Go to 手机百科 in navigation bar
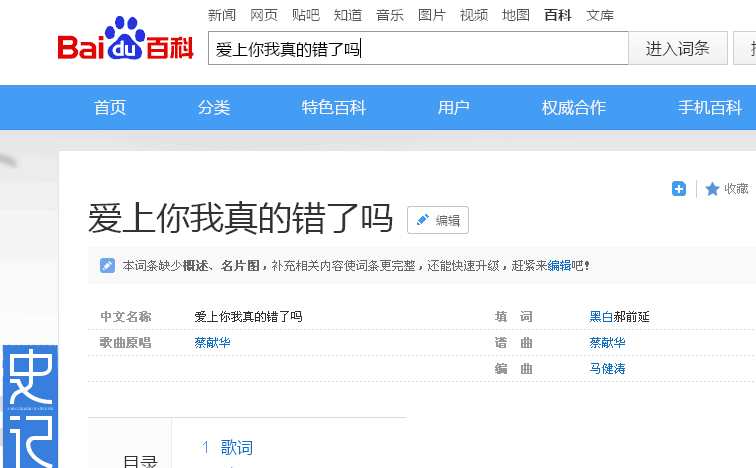756x468 pixels. coord(710,108)
